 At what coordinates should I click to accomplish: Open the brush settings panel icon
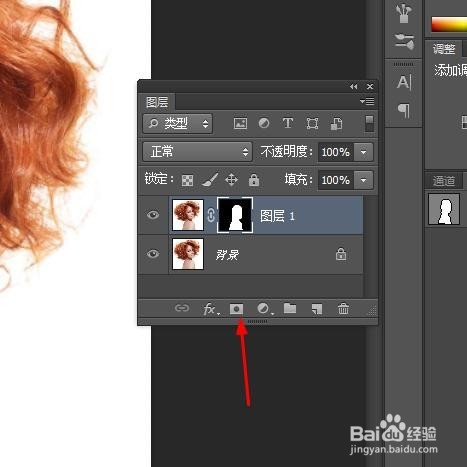pyautogui.click(x=404, y=41)
